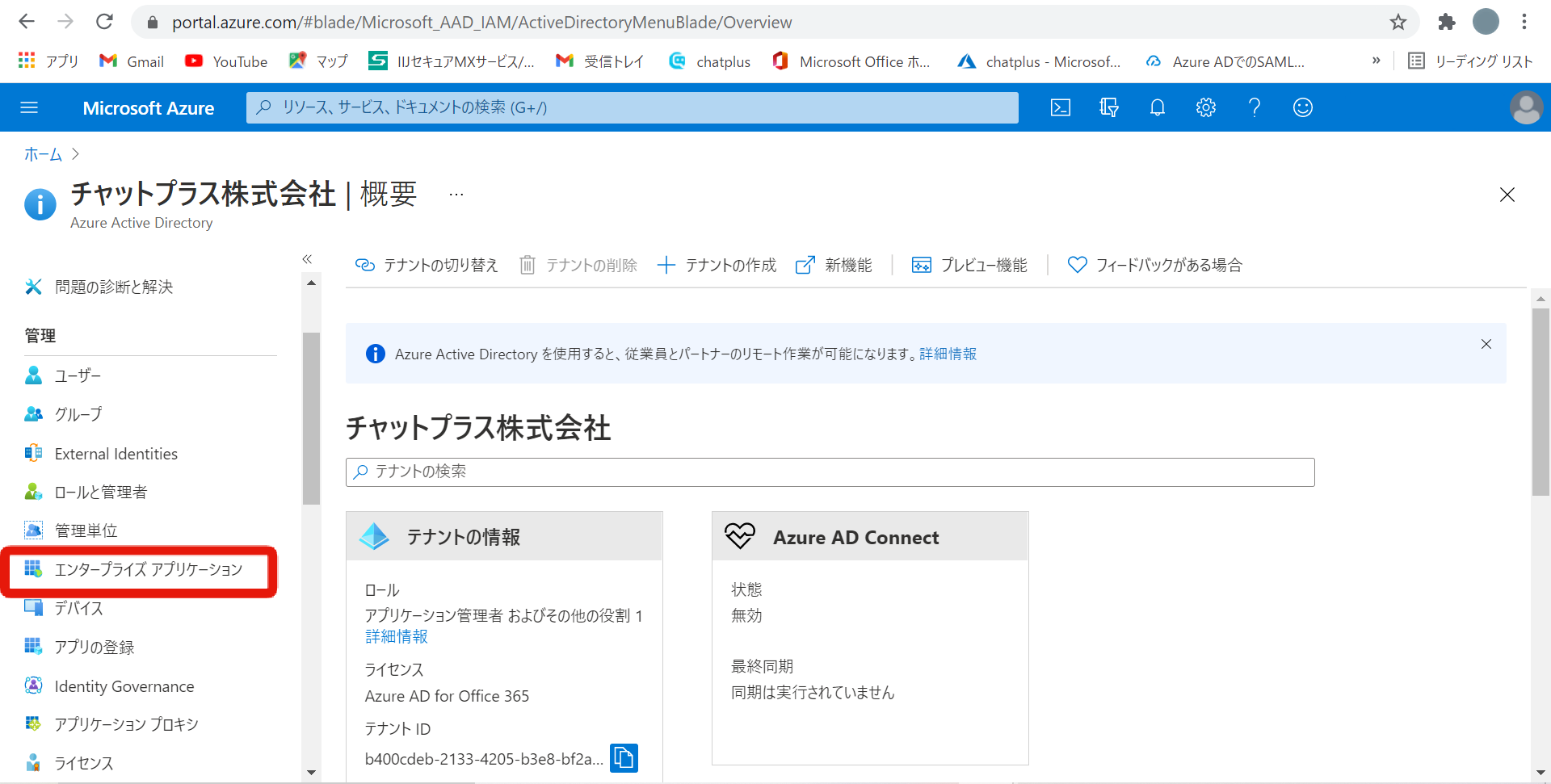1551x784 pixels.
Task: Open ユーザー in the sidebar
Action: coord(63,375)
